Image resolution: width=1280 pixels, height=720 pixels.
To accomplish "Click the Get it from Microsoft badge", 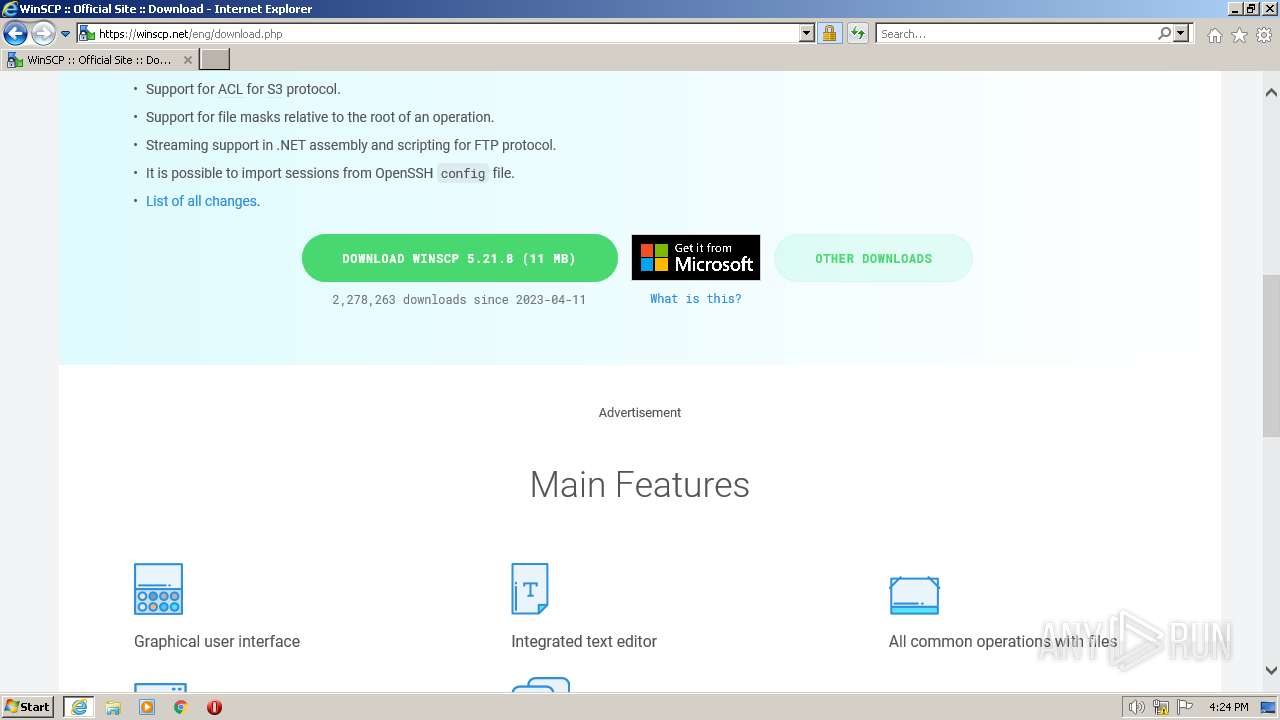I will [696, 258].
